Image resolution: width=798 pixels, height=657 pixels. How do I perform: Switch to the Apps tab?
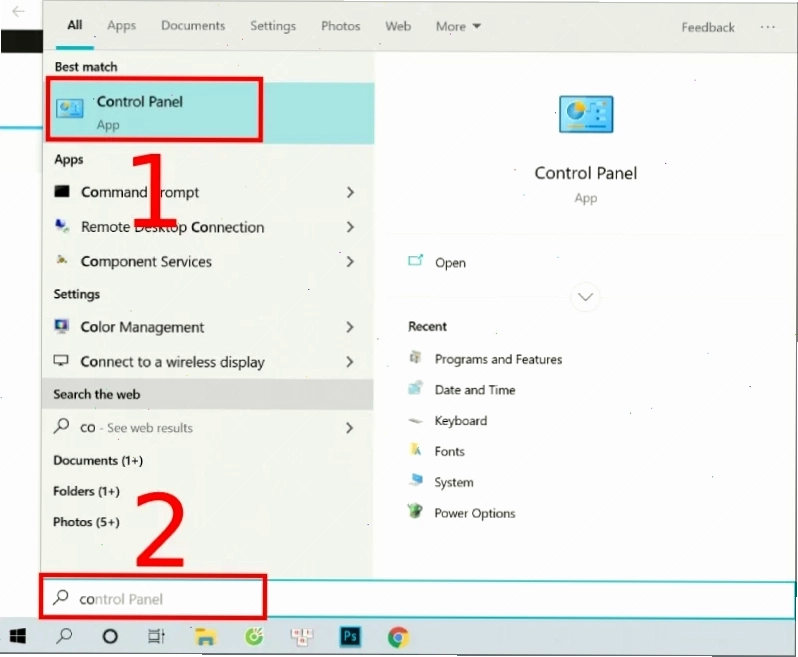122,25
